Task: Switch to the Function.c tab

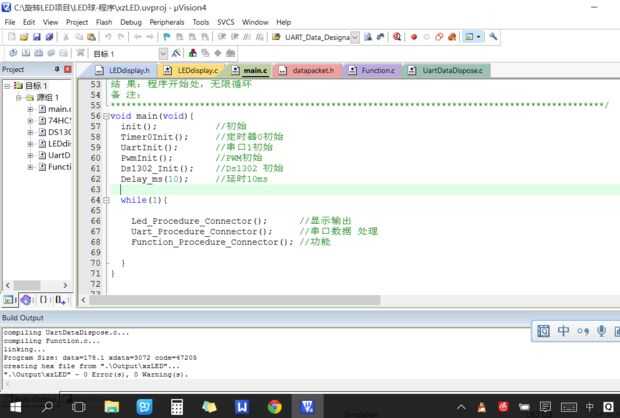Action: pos(372,70)
